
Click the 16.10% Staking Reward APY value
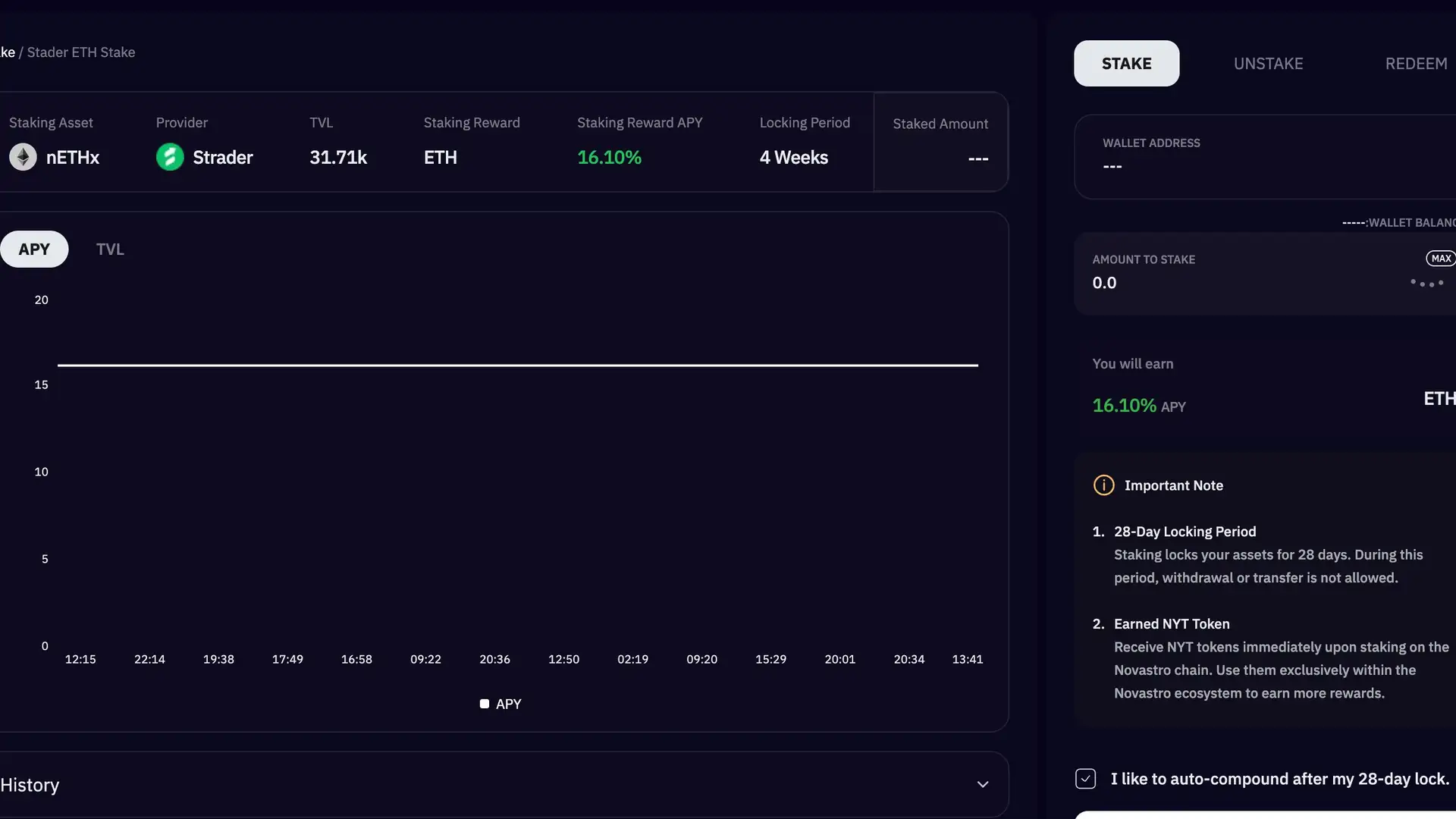(609, 157)
